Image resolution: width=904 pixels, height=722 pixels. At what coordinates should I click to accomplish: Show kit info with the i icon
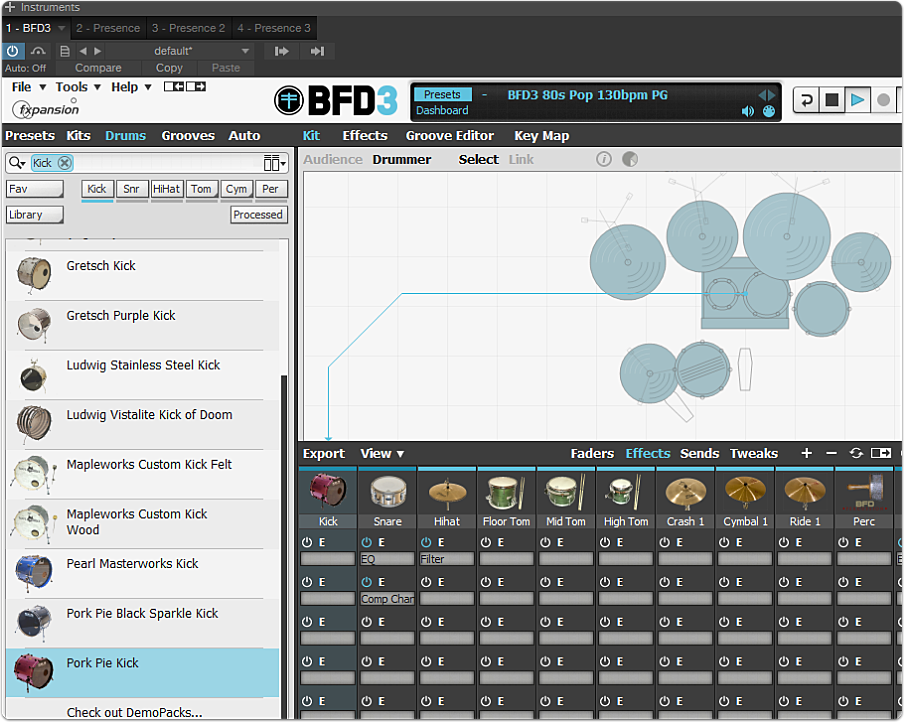[x=604, y=159]
